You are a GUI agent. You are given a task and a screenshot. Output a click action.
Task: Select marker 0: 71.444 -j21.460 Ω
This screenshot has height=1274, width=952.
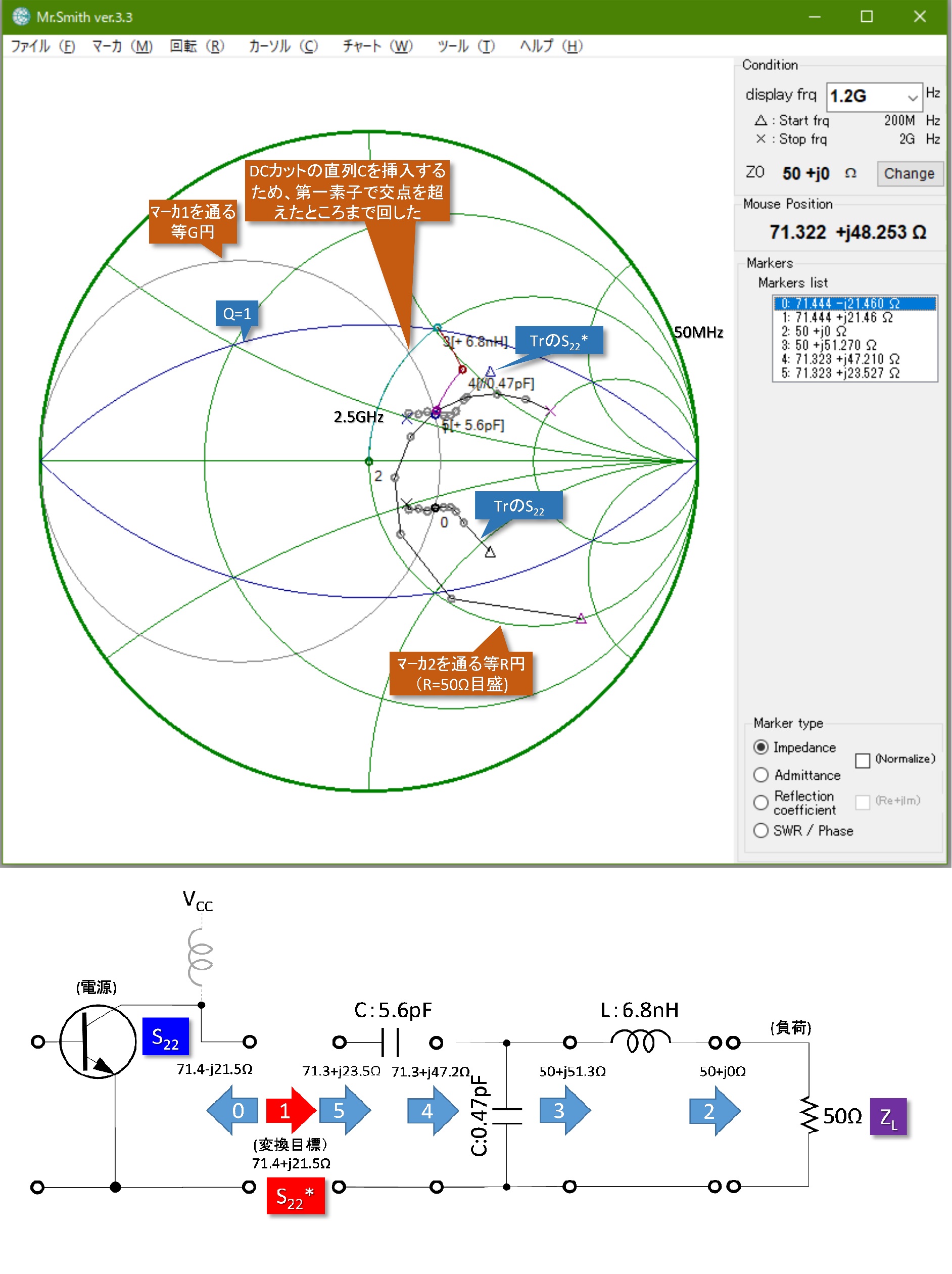coord(854,304)
